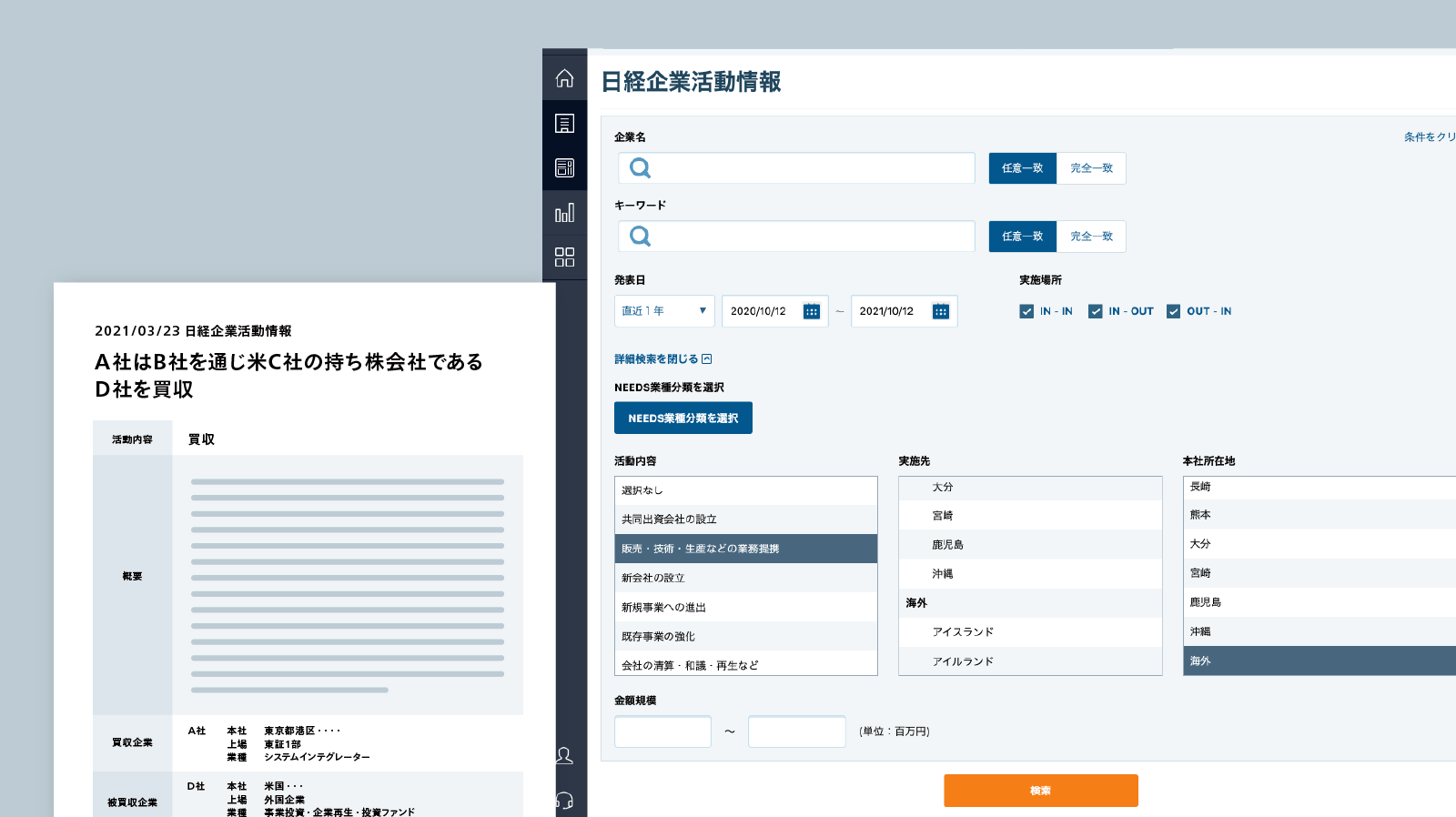Select 沖縄 in 本社所在地 list
Image resolution: width=1456 pixels, height=817 pixels.
(1319, 630)
